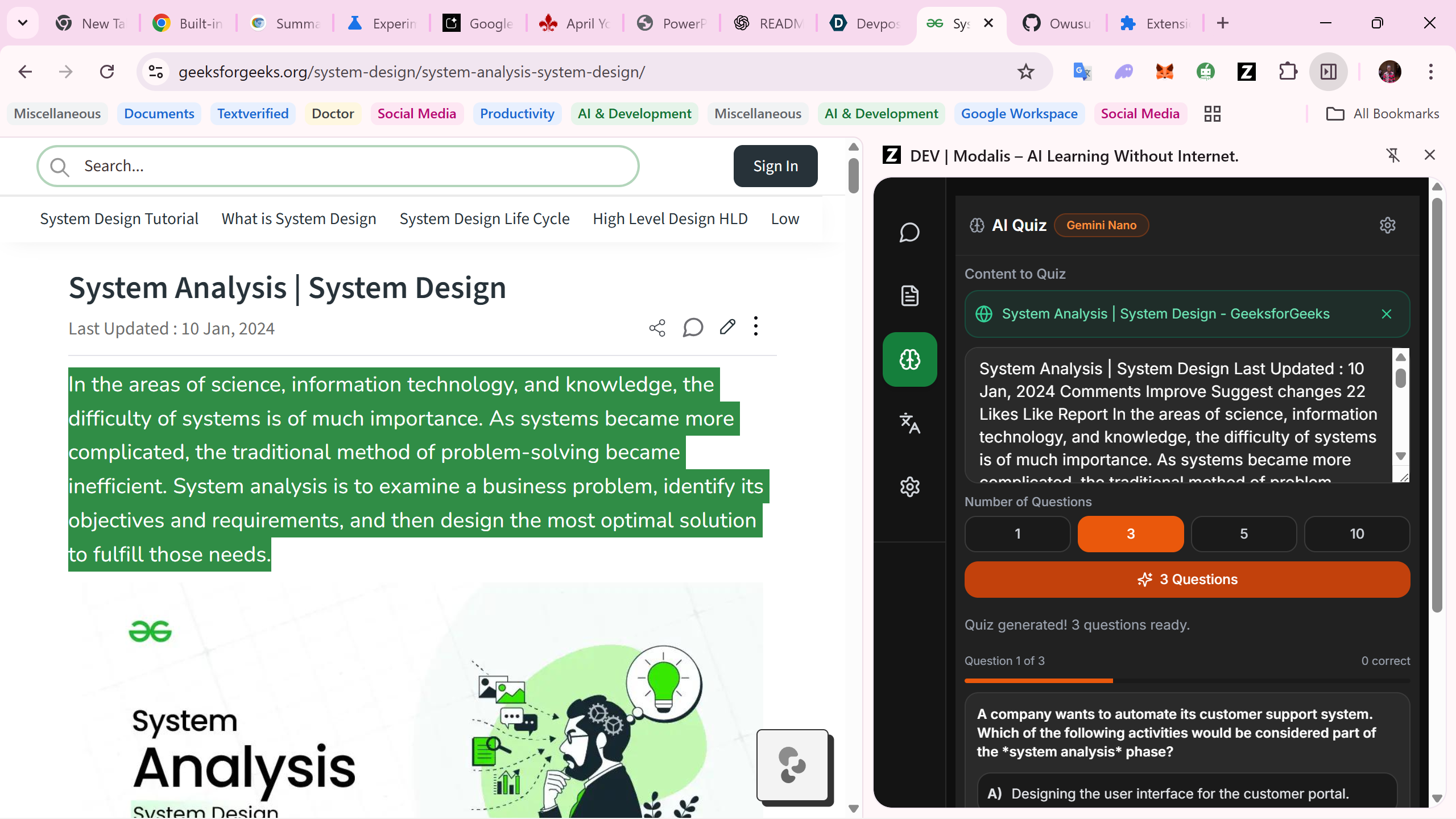Click the pencil improve article icon
This screenshot has height=819, width=1456.
[x=727, y=327]
